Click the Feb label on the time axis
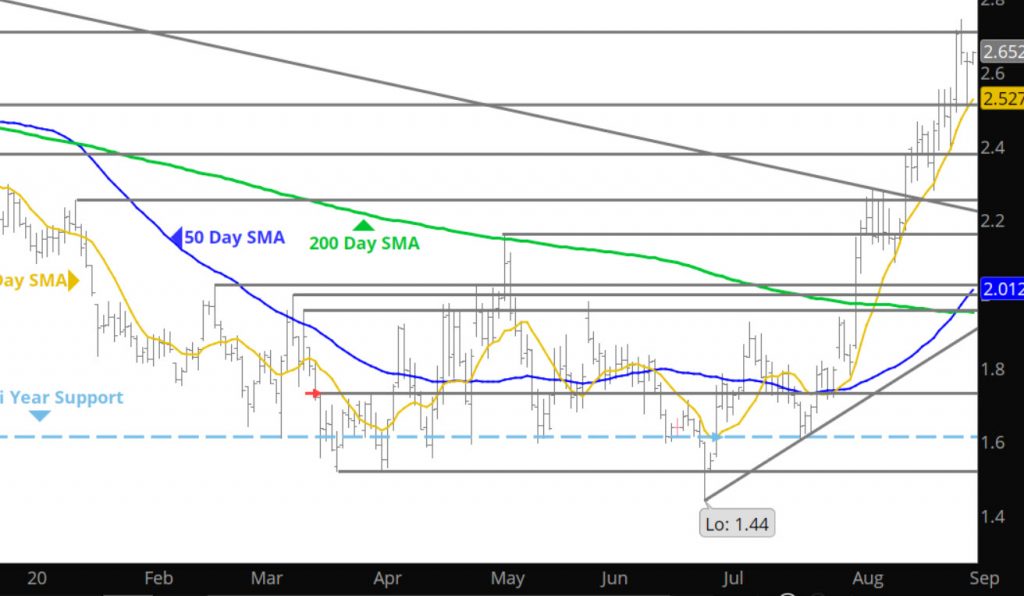Screen dimensions: 1024x596 [158, 578]
